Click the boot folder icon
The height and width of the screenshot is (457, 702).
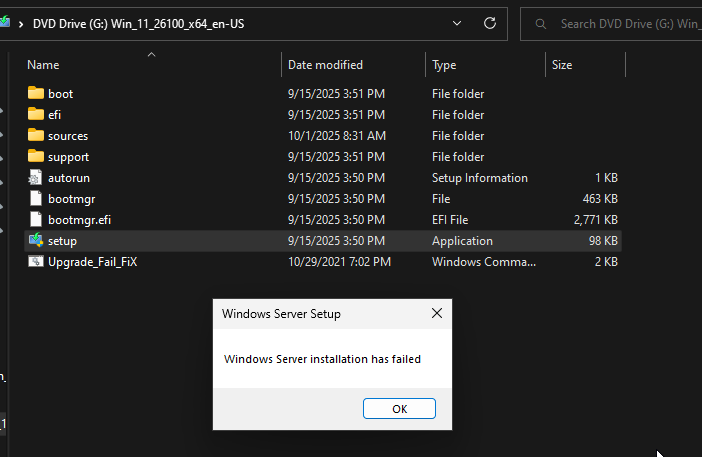[36, 93]
